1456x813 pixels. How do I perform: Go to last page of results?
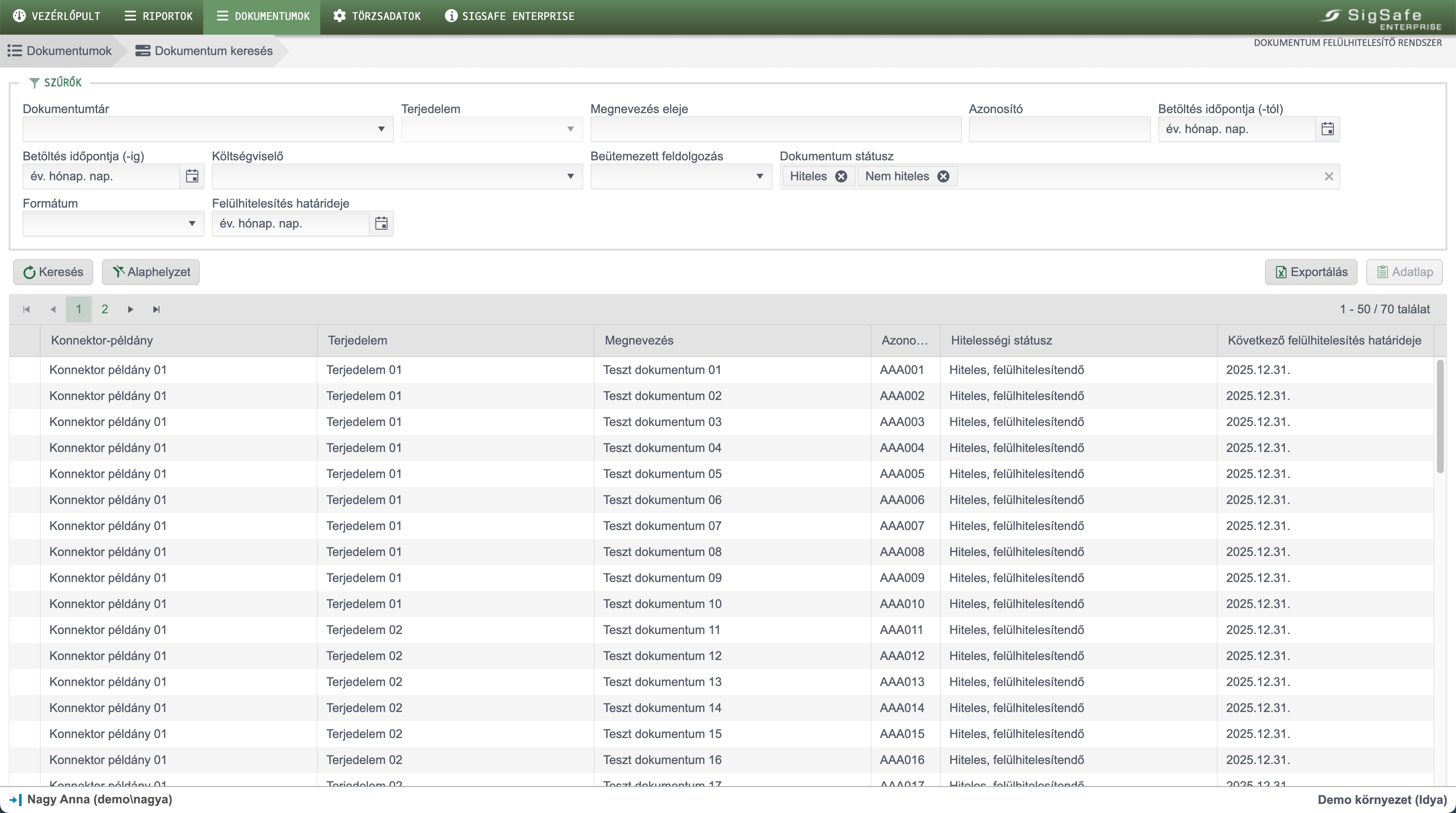[156, 309]
